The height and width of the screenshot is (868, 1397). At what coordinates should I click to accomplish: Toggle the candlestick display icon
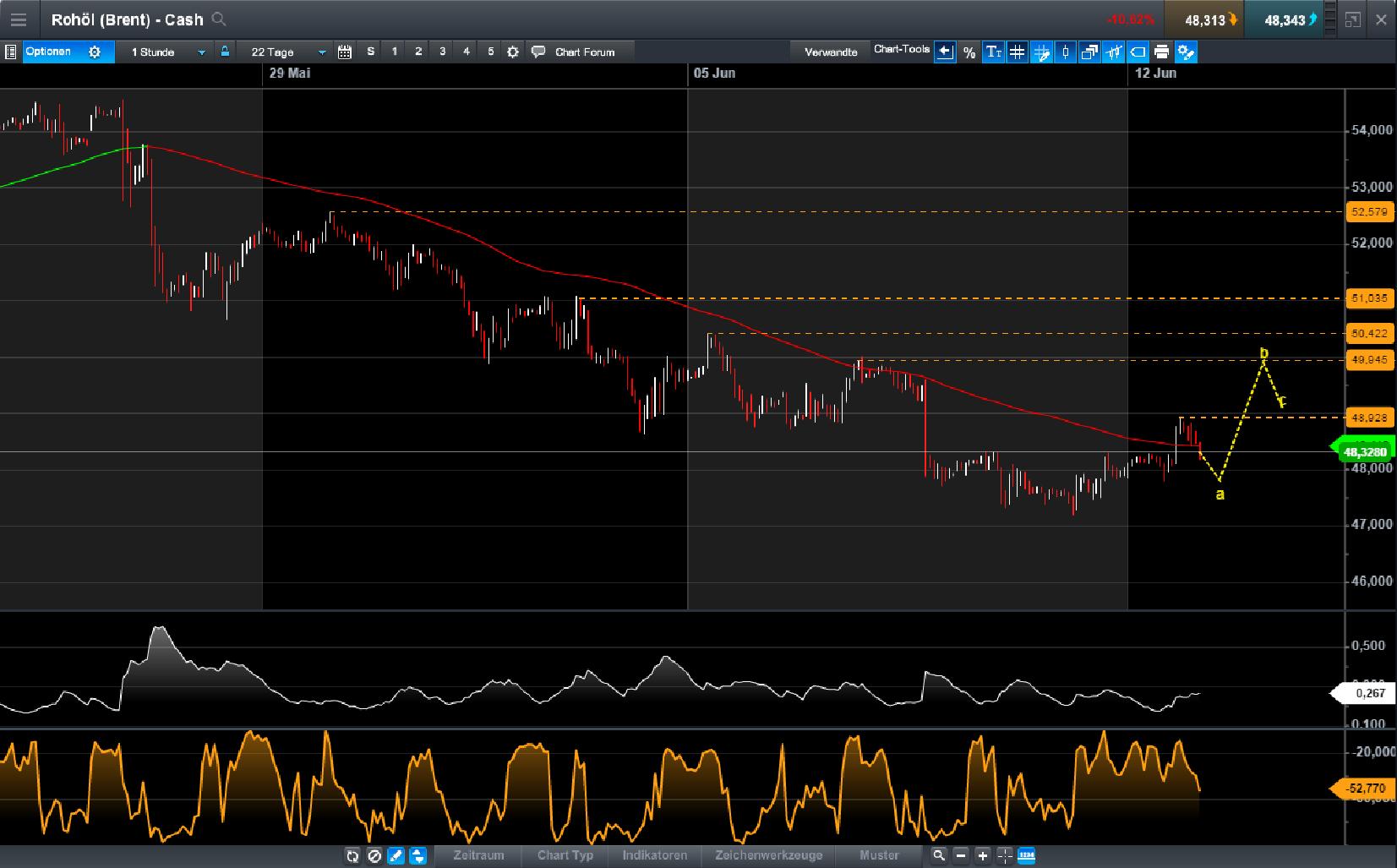1066,52
